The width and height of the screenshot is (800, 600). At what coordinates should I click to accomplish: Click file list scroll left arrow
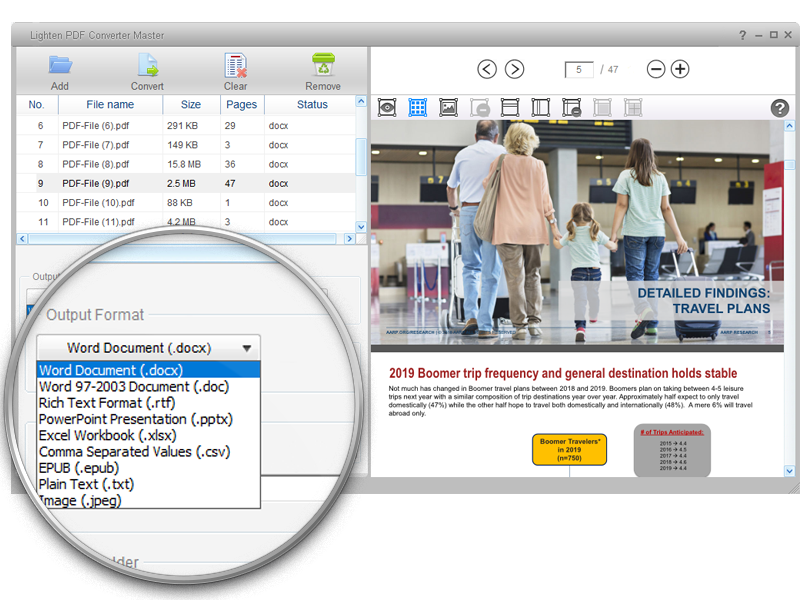click(22, 238)
